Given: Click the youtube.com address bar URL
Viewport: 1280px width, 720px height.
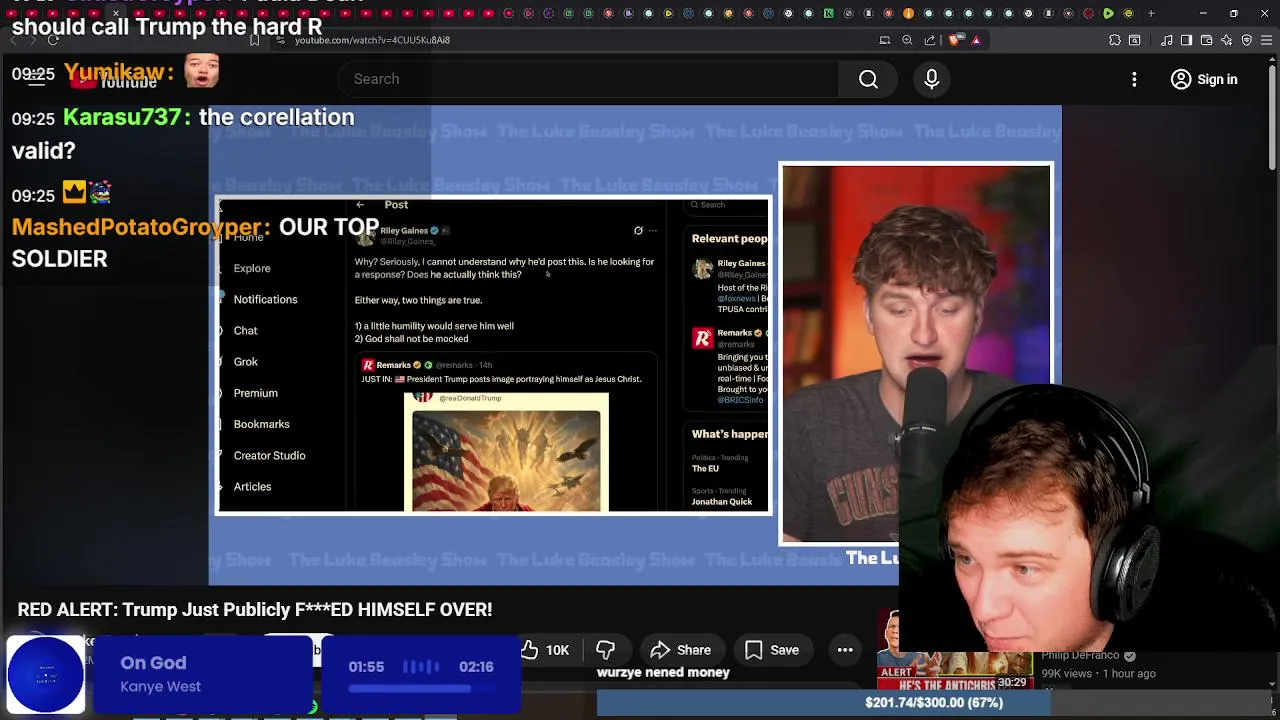Looking at the screenshot, I should [x=372, y=40].
